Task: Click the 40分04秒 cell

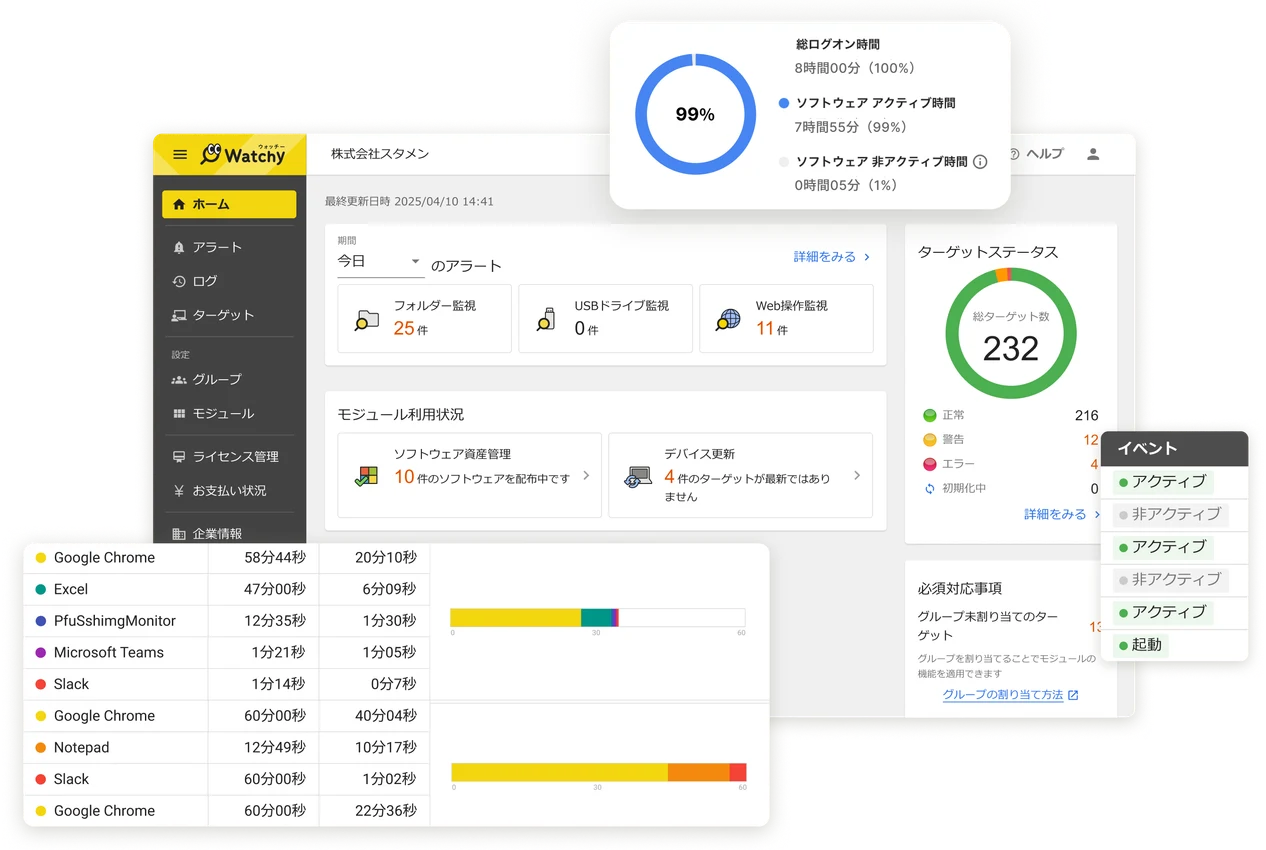Action: point(386,716)
